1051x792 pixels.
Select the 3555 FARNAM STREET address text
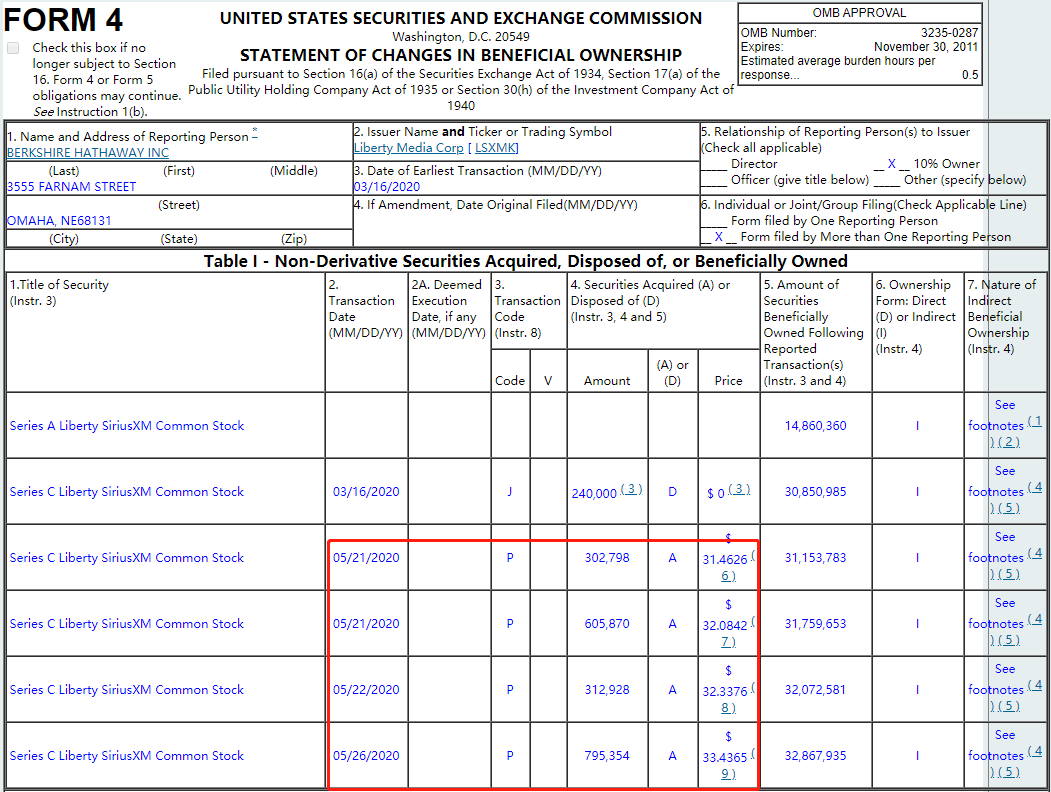tap(71, 187)
